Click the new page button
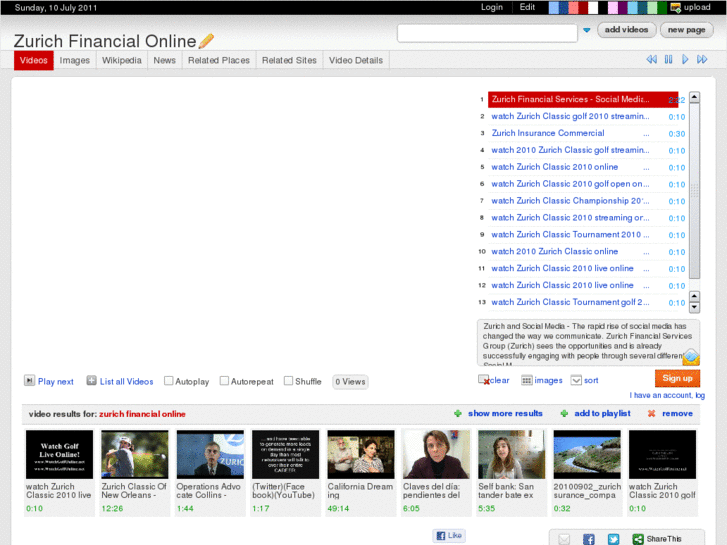The image size is (727, 545). click(x=687, y=30)
